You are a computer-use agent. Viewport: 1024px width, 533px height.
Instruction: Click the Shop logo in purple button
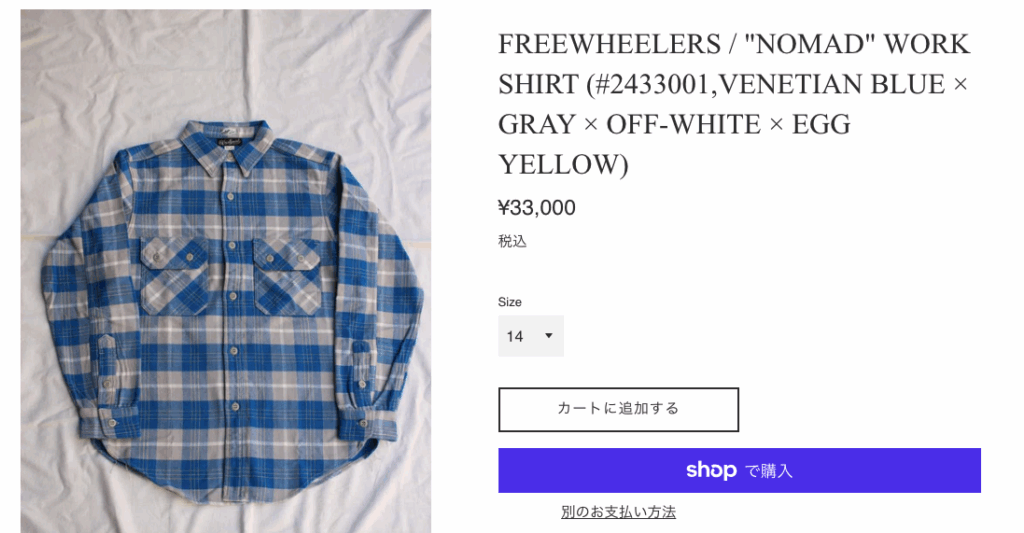(x=711, y=470)
